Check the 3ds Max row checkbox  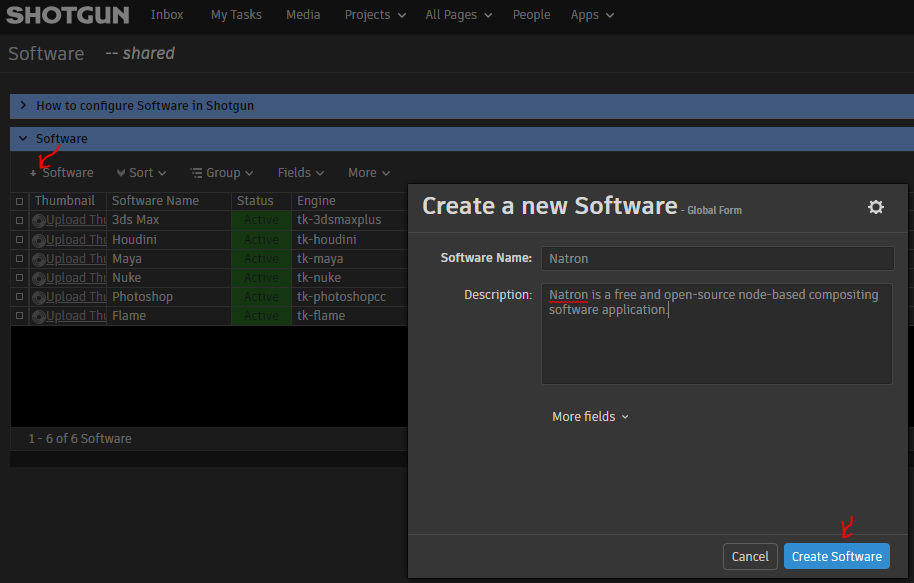point(19,220)
